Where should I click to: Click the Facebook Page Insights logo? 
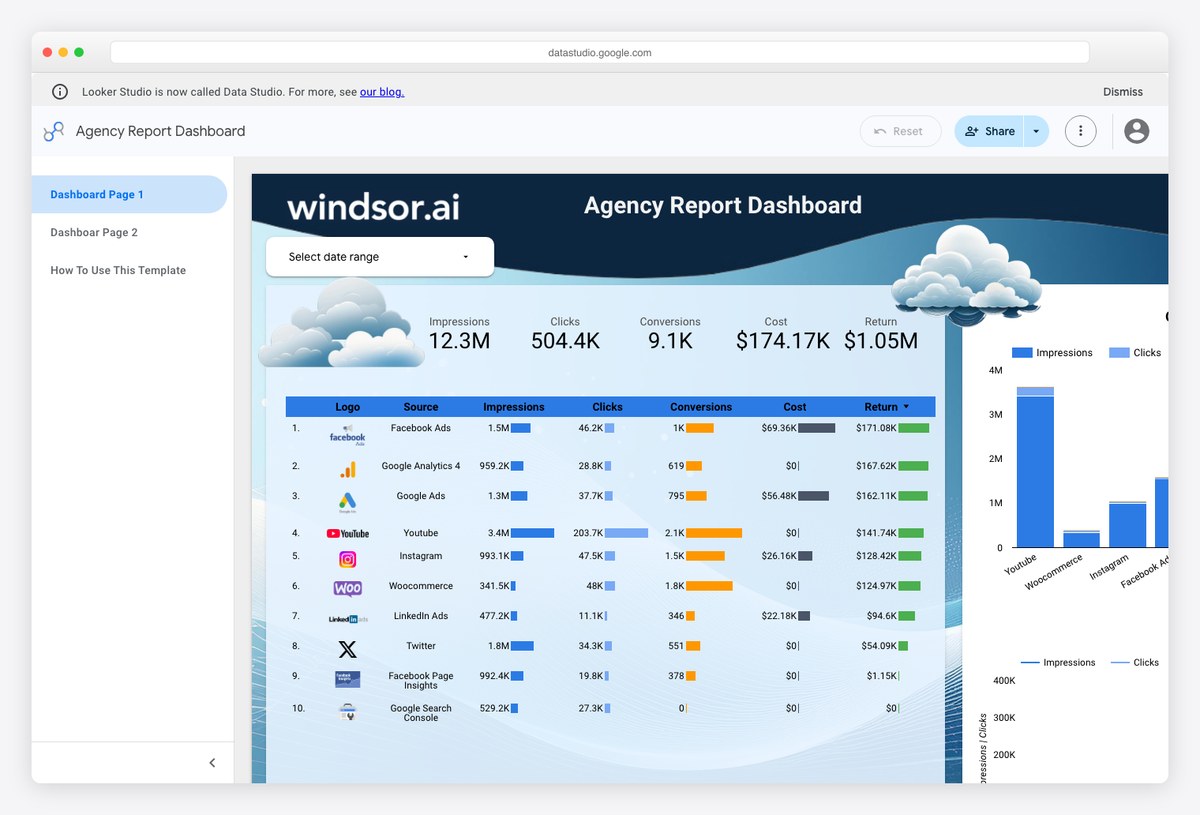click(347, 679)
